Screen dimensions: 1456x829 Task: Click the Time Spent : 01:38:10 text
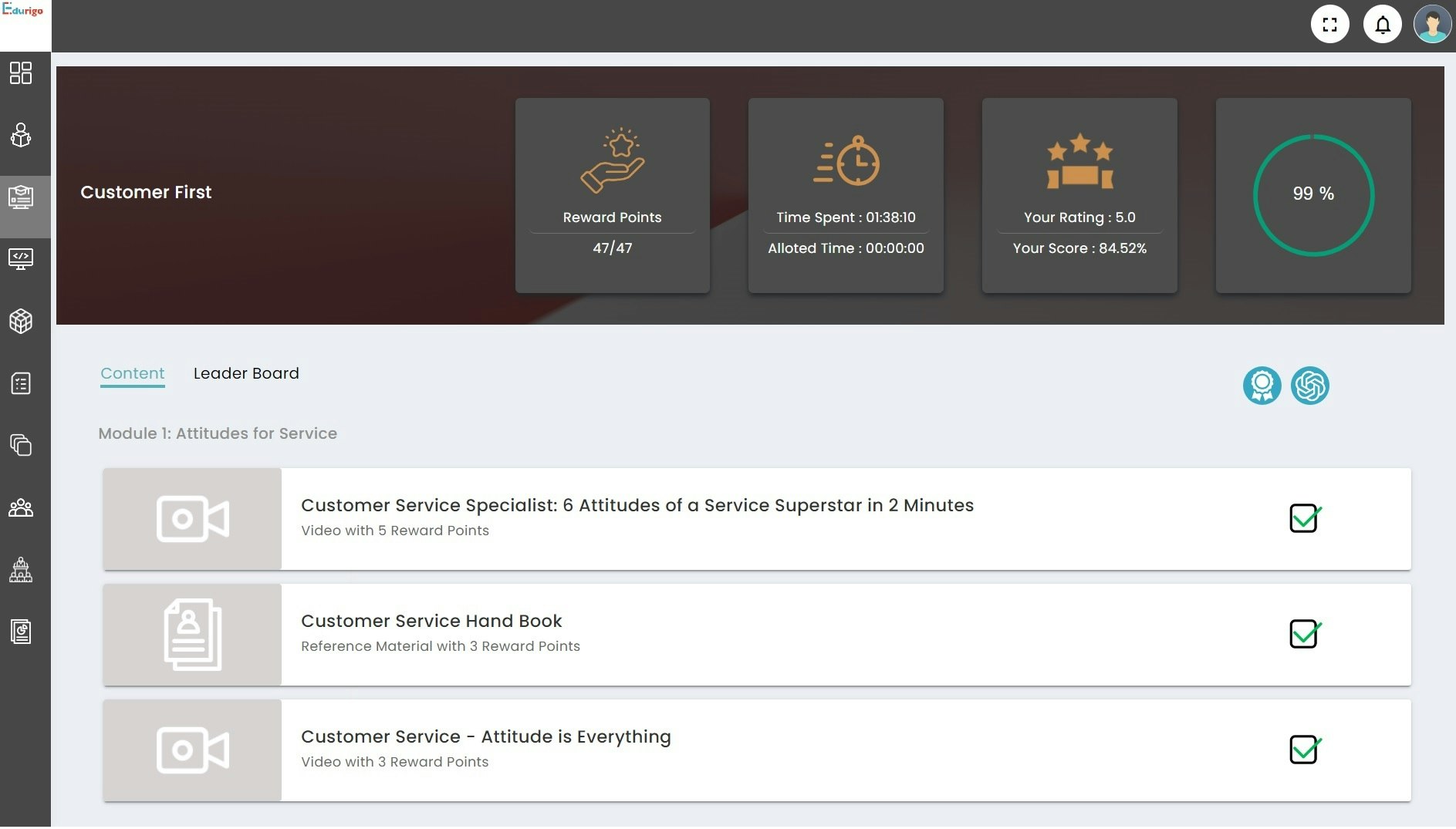click(x=846, y=217)
